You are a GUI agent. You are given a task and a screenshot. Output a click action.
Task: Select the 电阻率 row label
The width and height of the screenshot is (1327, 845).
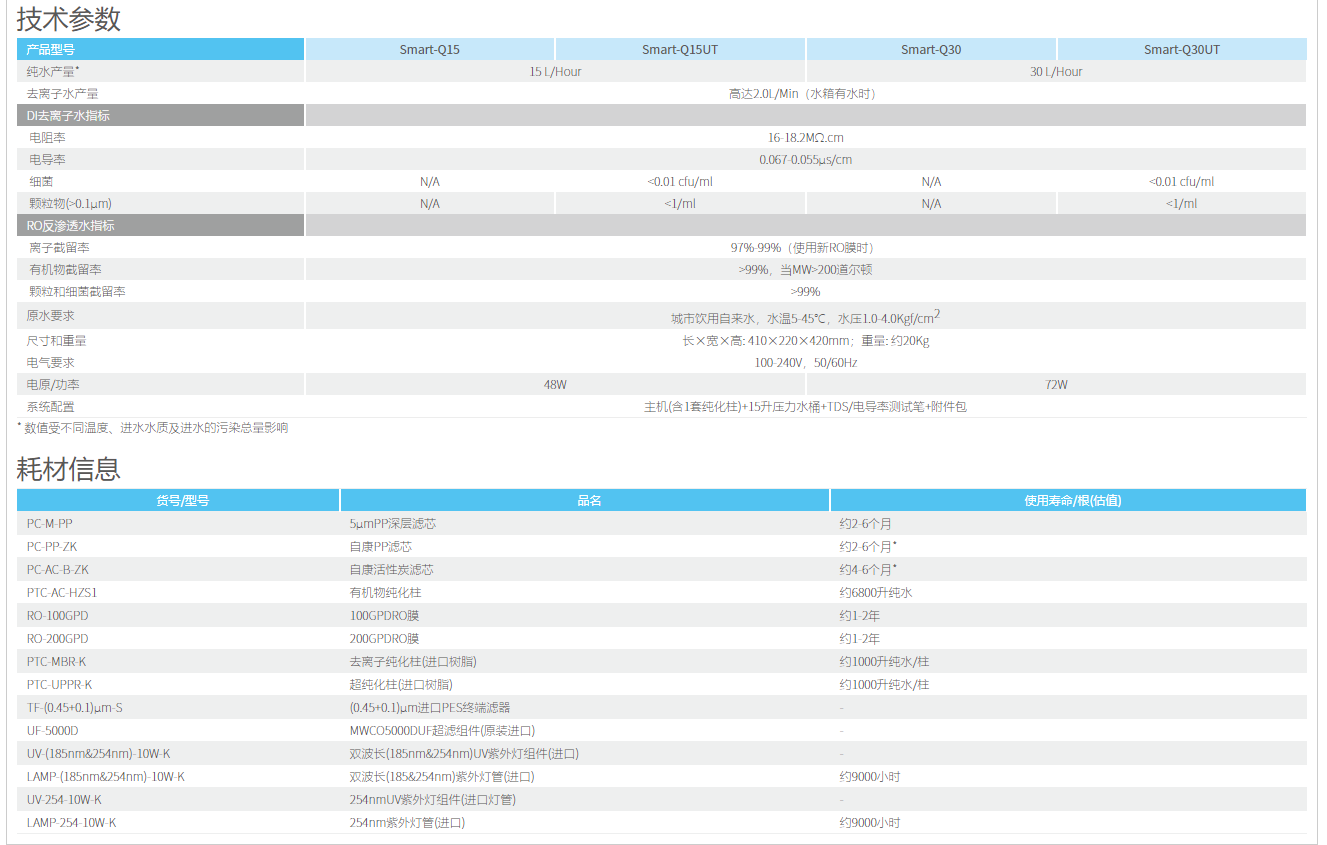pyautogui.click(x=47, y=138)
